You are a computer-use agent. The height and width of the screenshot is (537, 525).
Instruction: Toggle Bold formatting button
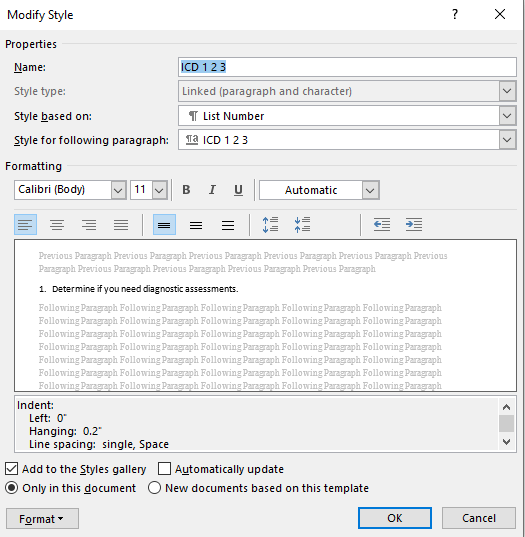pos(186,190)
